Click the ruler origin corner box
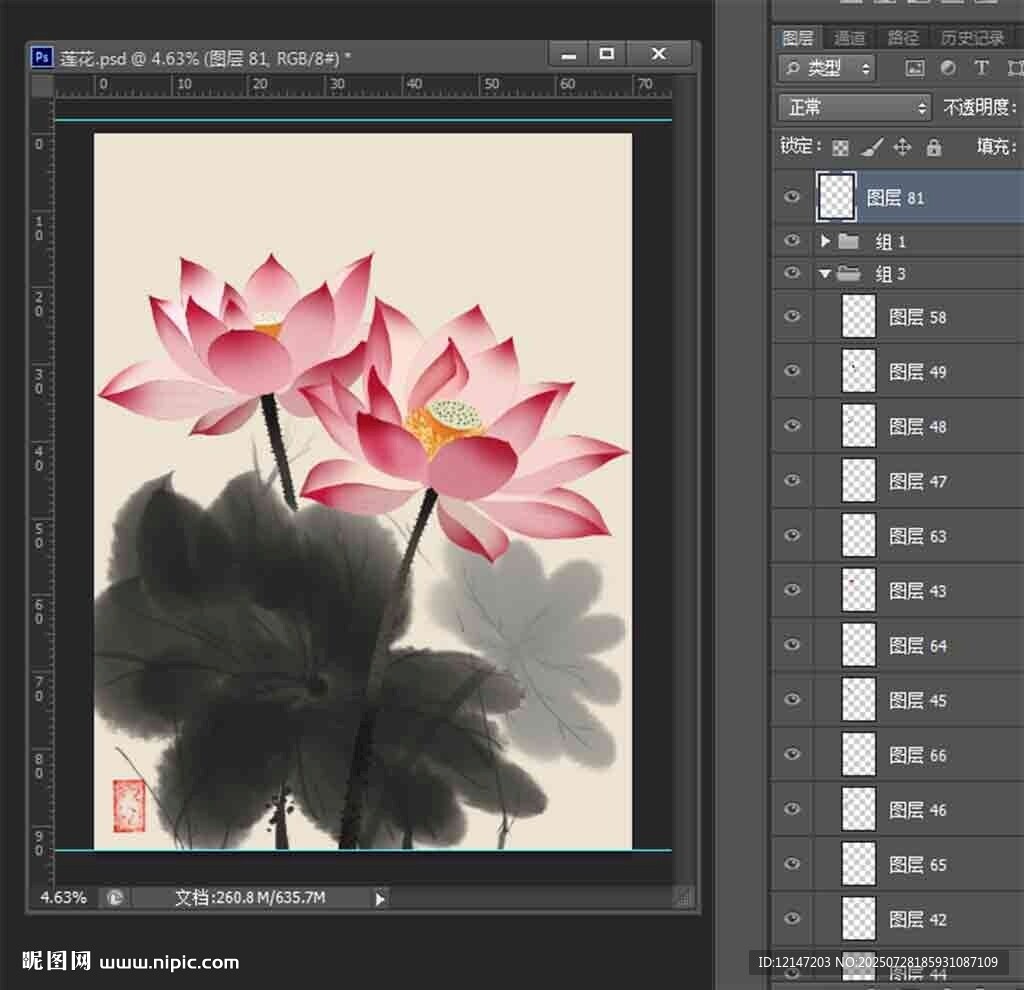Screen dimensions: 1024x990 click(43, 86)
